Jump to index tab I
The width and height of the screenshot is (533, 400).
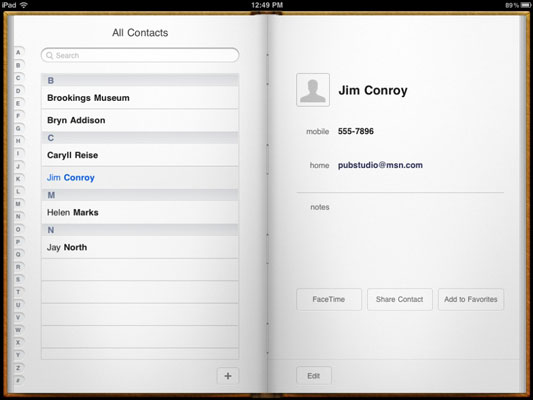tap(18, 153)
